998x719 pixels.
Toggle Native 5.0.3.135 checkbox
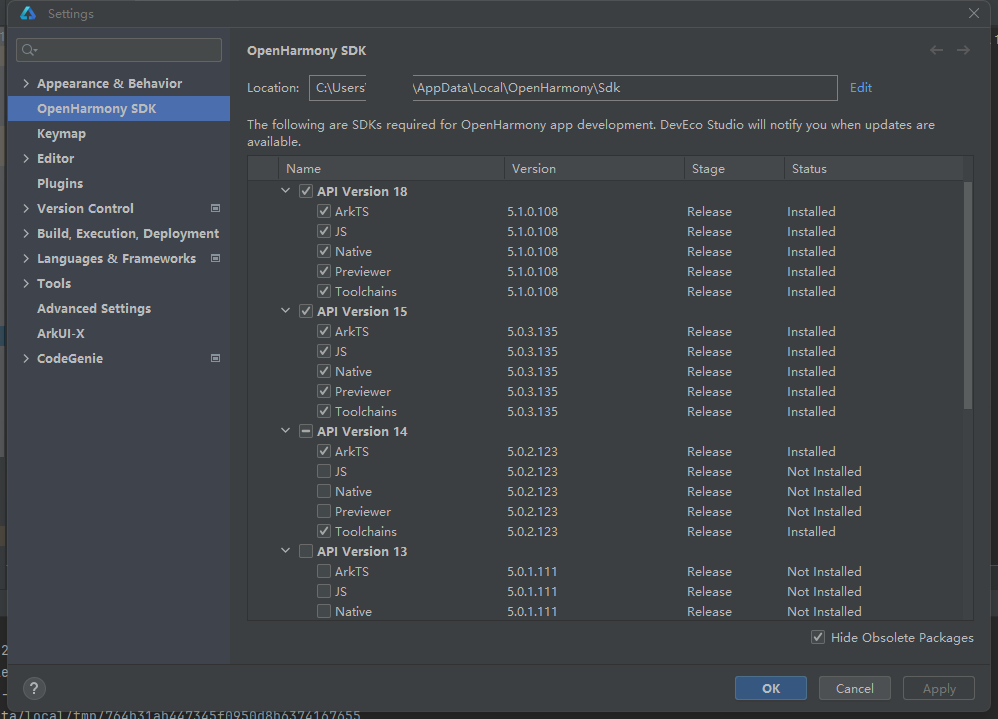pos(324,371)
